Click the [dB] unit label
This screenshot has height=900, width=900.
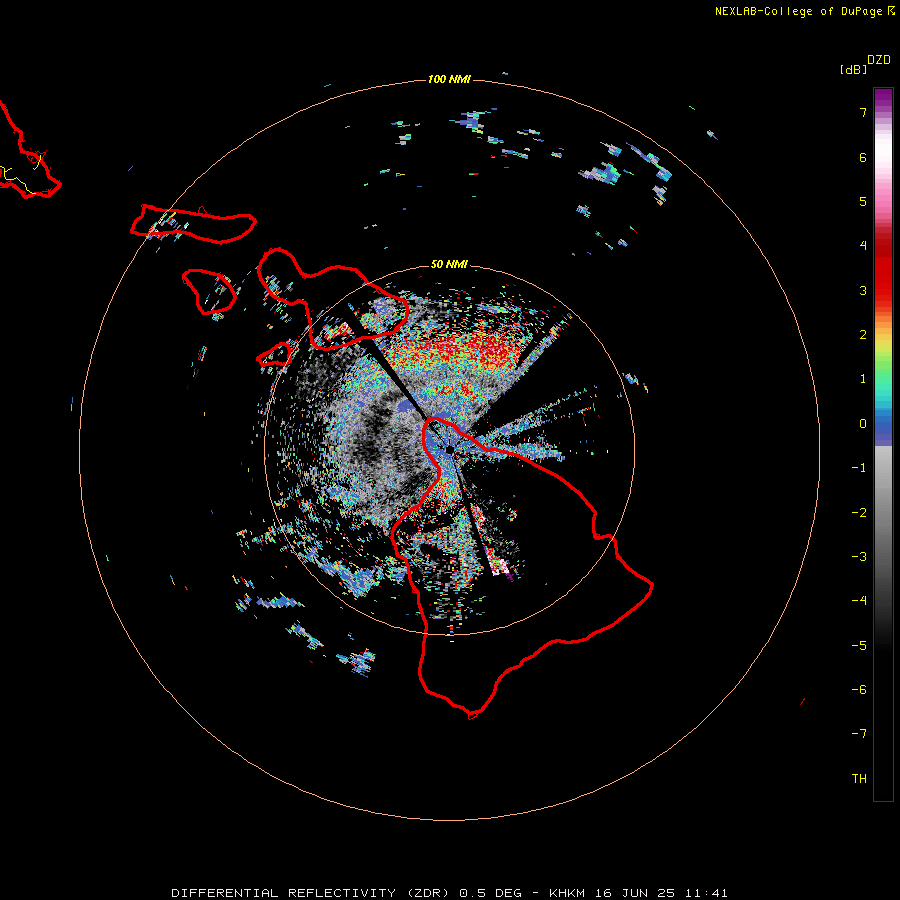coord(853,69)
